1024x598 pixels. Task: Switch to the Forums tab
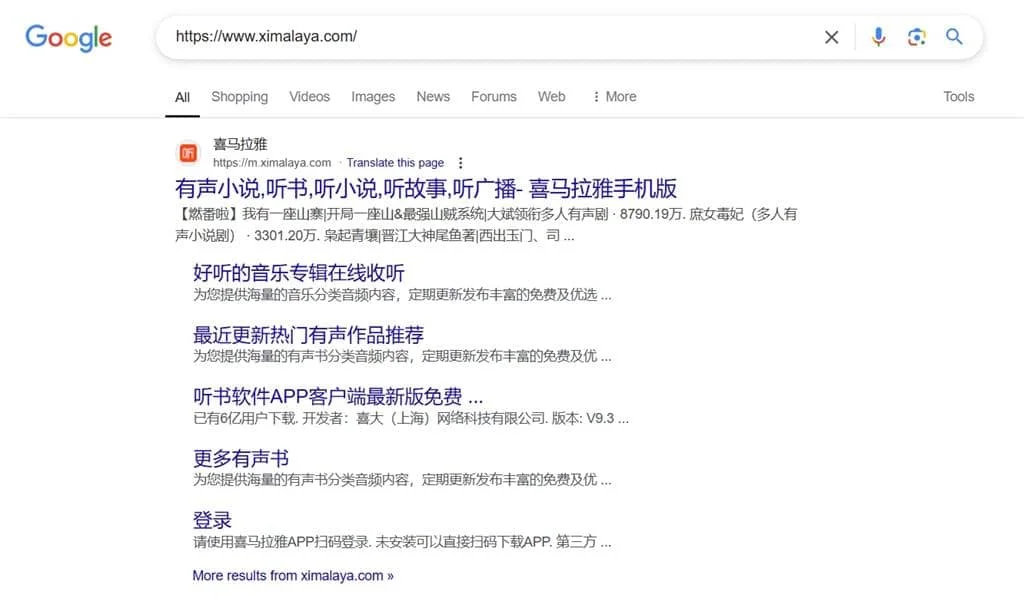494,97
